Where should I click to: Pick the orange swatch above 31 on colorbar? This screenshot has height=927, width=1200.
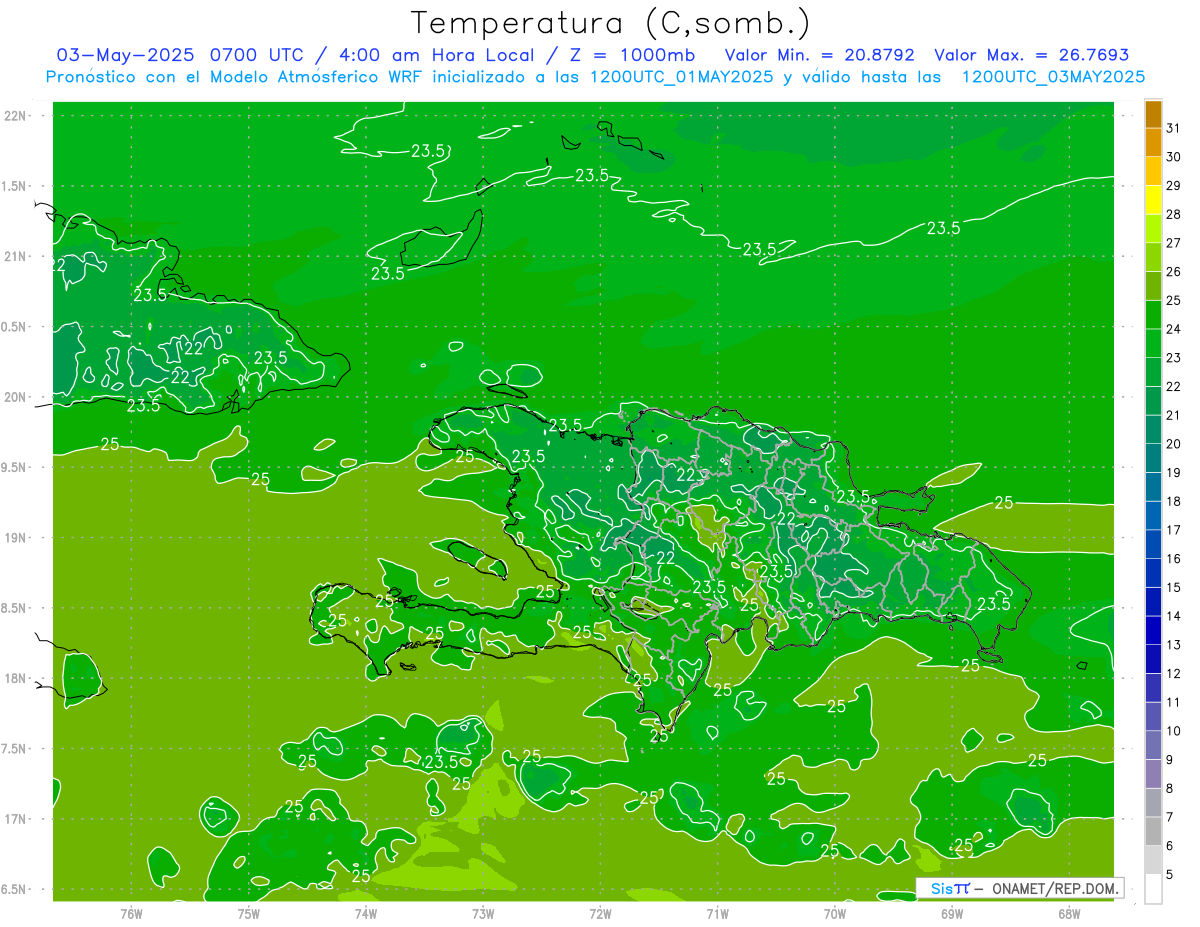1153,115
